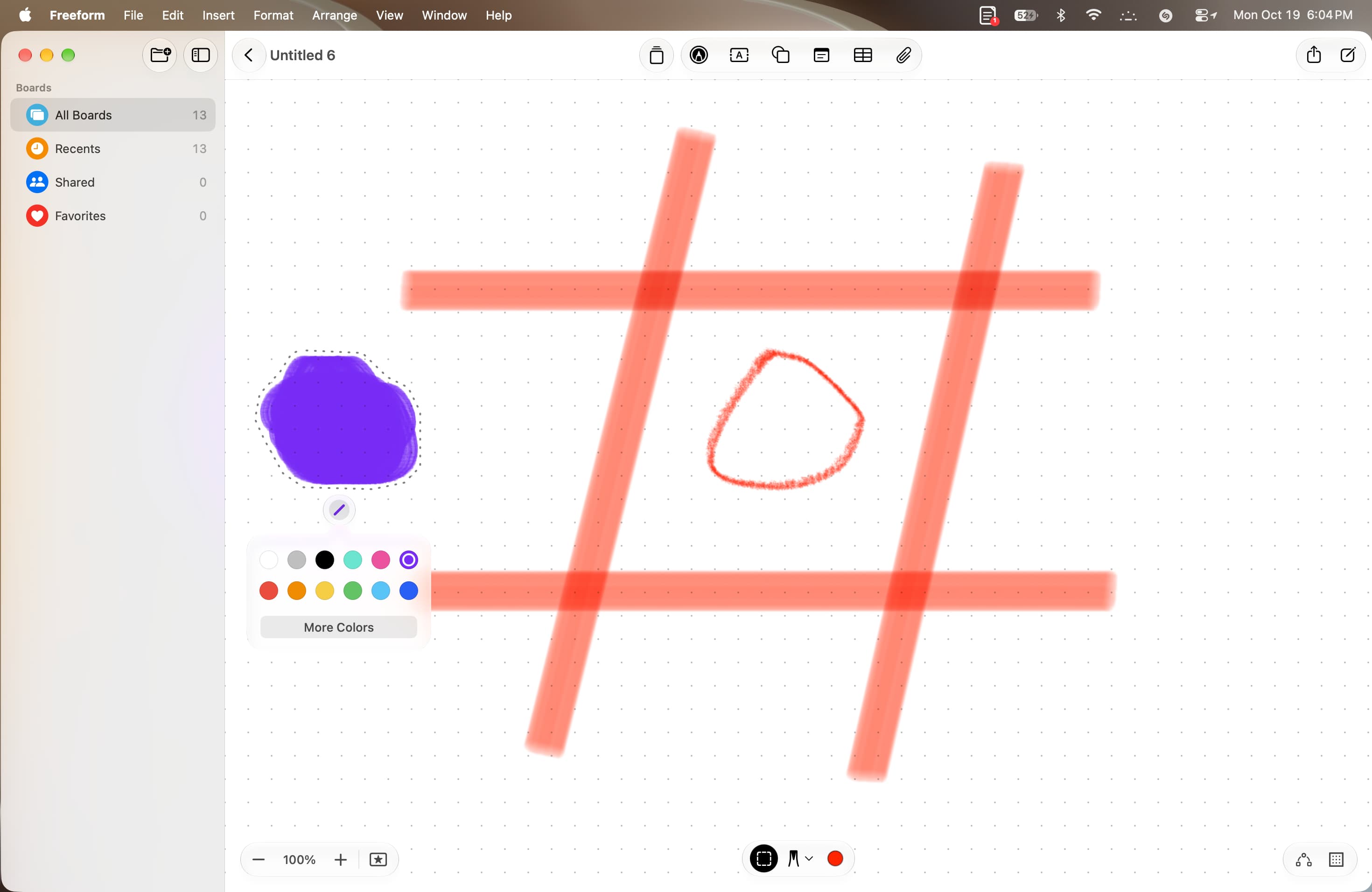Choose the orange color swatch
This screenshot has height=892, width=1372.
pos(297,591)
